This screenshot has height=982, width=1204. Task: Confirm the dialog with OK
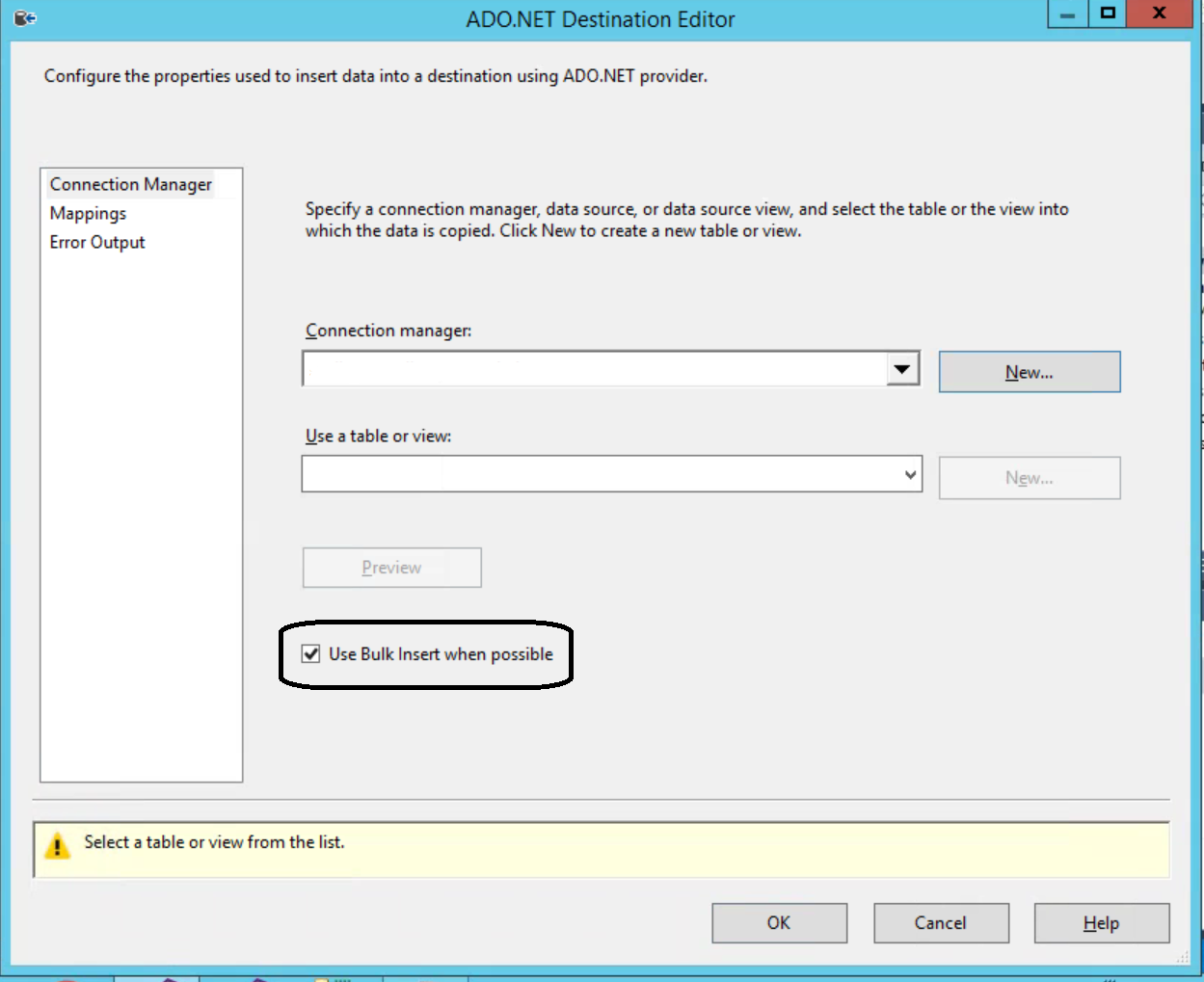pyautogui.click(x=779, y=923)
